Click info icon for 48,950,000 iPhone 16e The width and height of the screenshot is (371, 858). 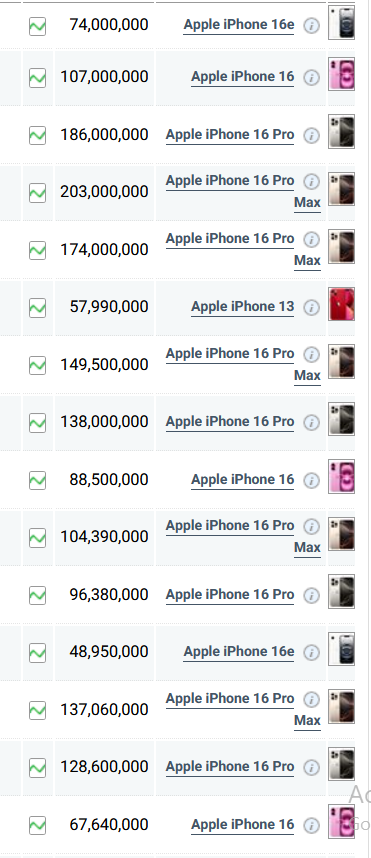[311, 652]
